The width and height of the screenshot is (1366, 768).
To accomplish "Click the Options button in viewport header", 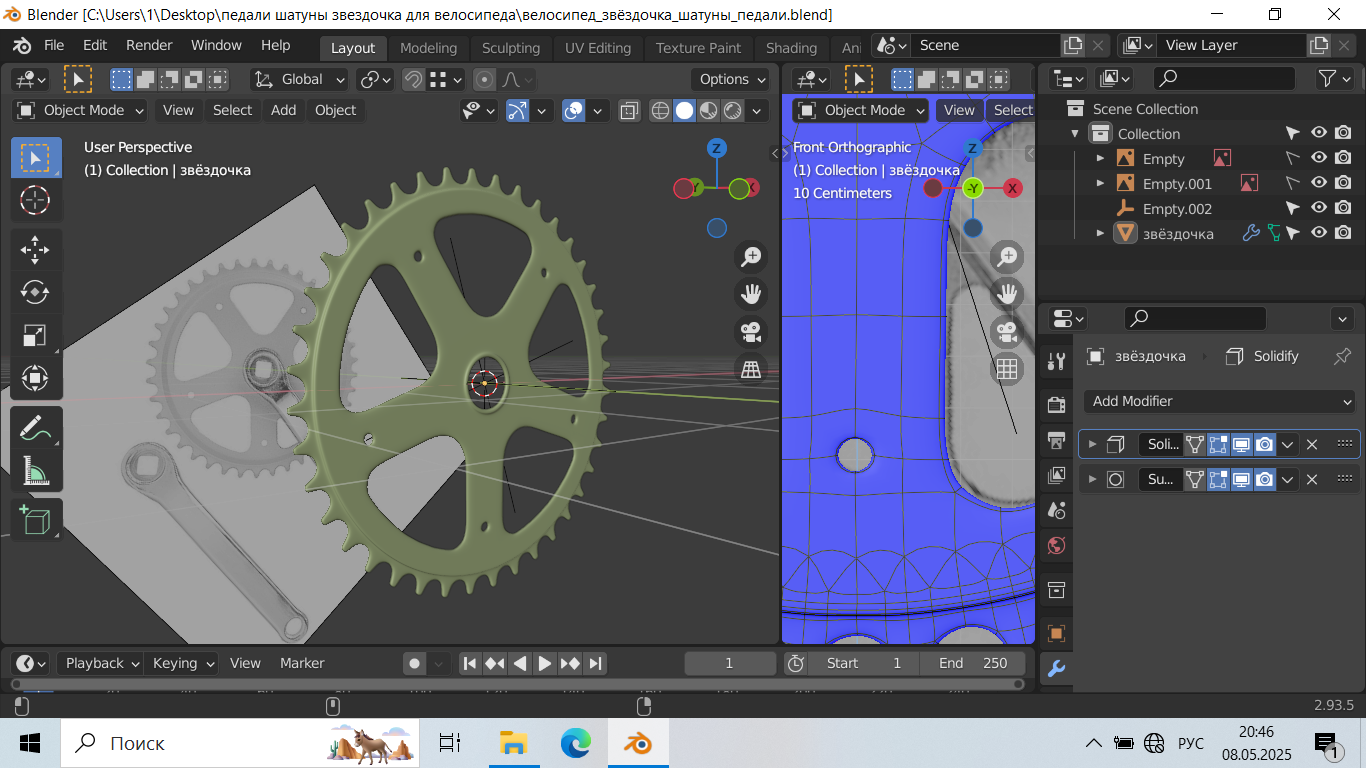I will click(731, 79).
